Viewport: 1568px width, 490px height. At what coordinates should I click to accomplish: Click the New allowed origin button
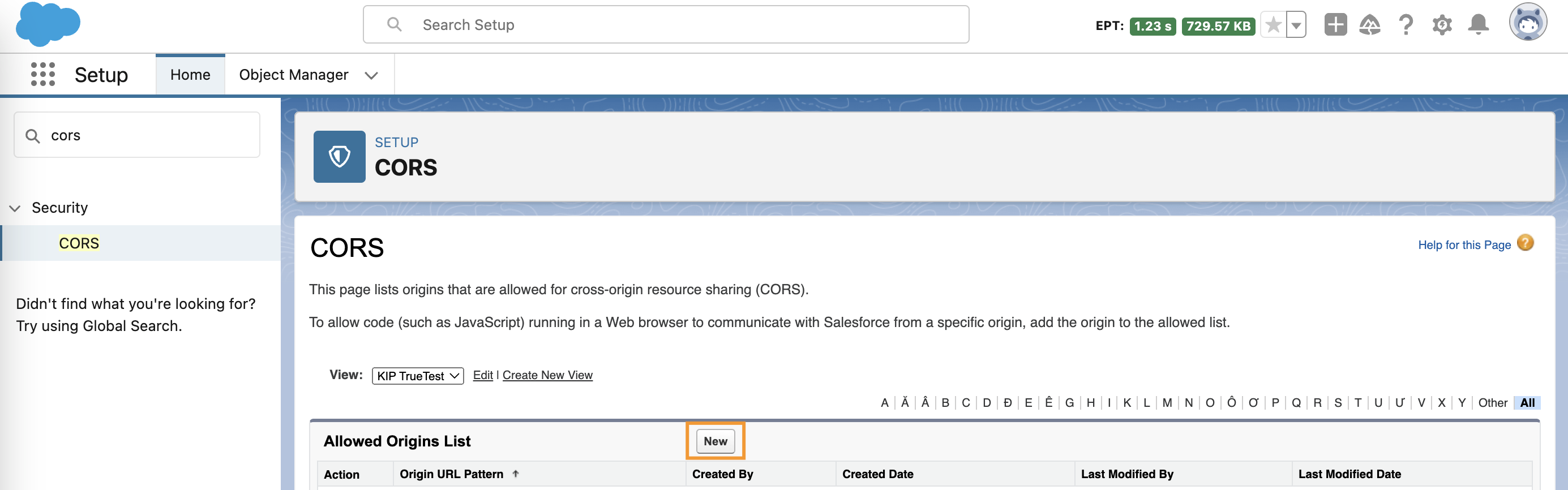pos(715,441)
